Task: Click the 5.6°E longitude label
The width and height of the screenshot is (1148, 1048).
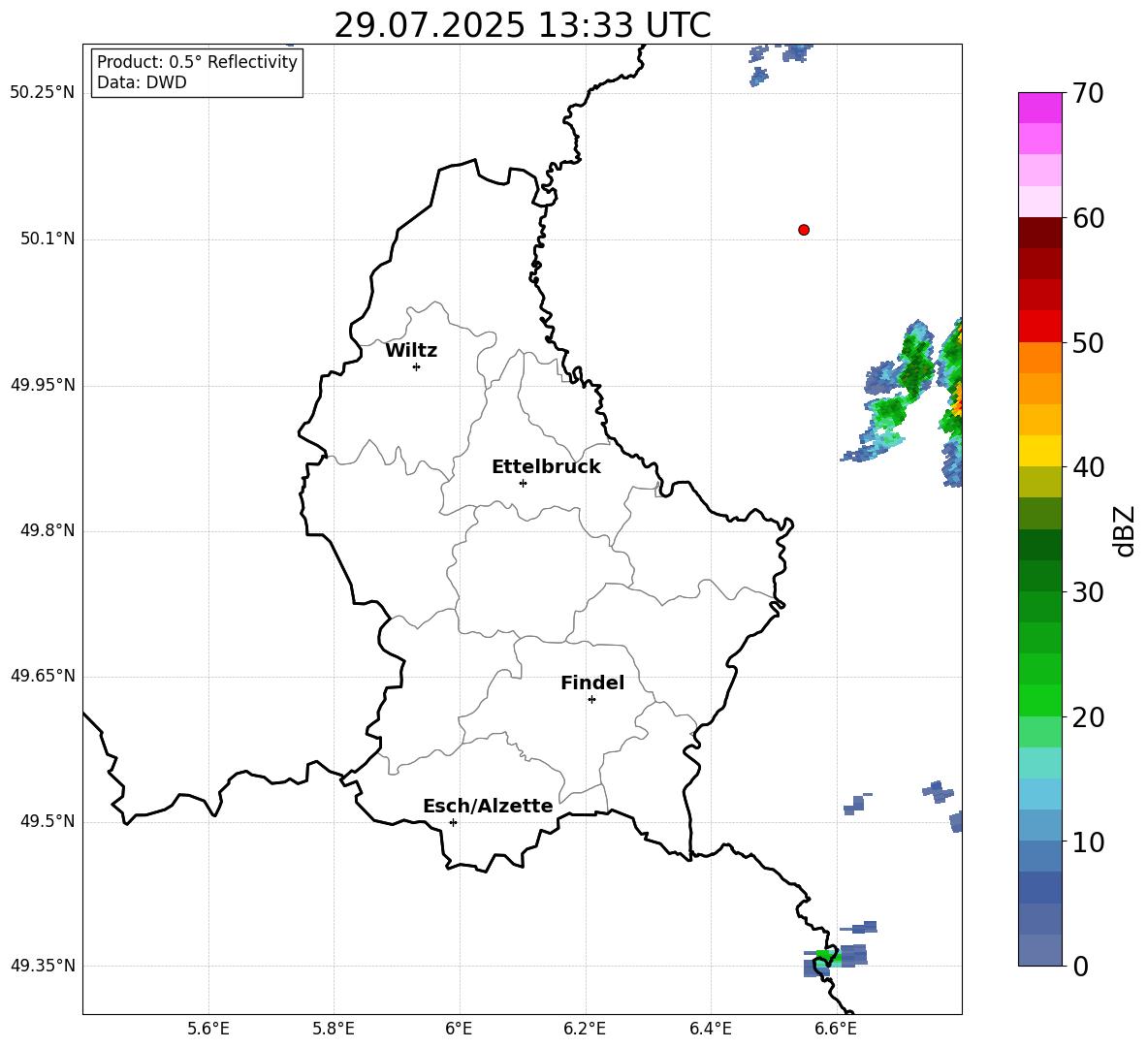Action: pyautogui.click(x=208, y=1029)
